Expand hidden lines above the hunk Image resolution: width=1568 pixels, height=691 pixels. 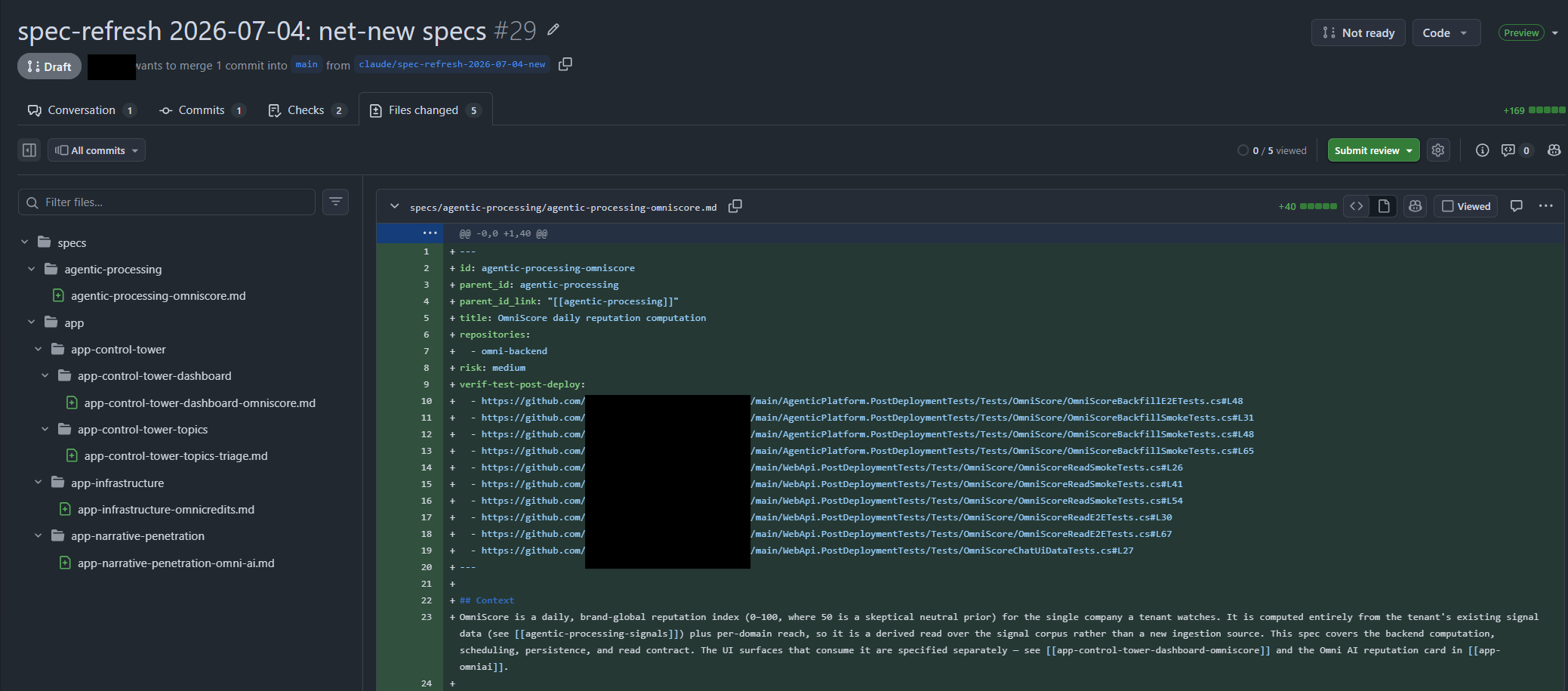430,233
